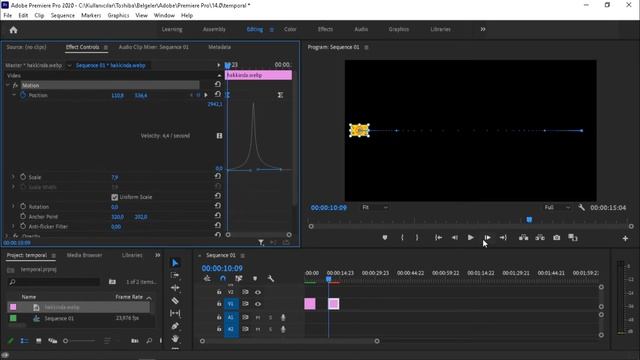The image size is (640, 360).
Task: Select the Slip tool
Action: pyautogui.click(x=175, y=313)
